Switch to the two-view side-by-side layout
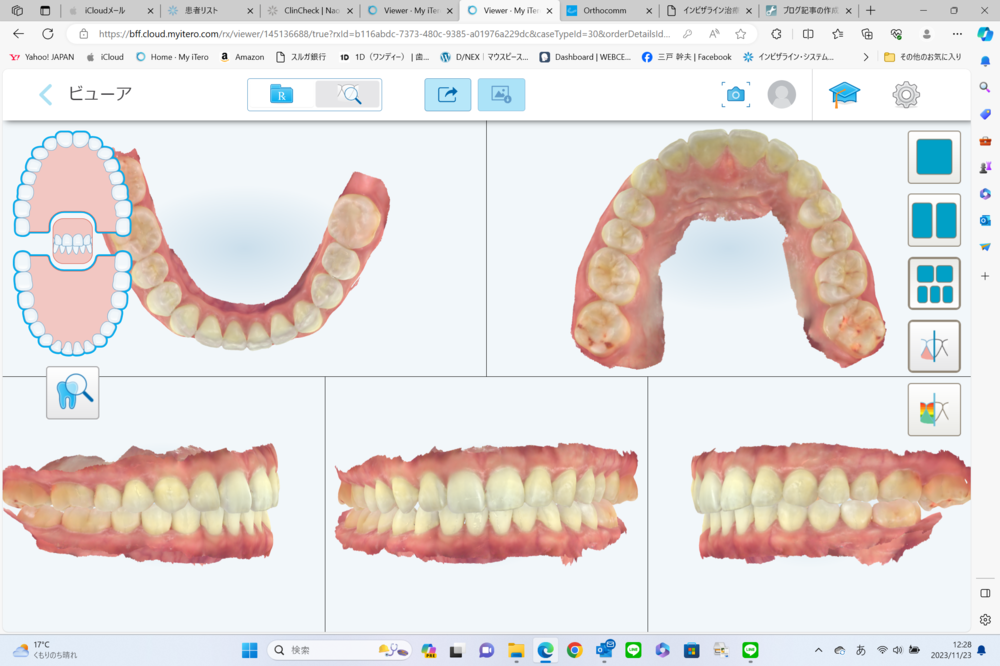The height and width of the screenshot is (666, 1000). pos(934,221)
